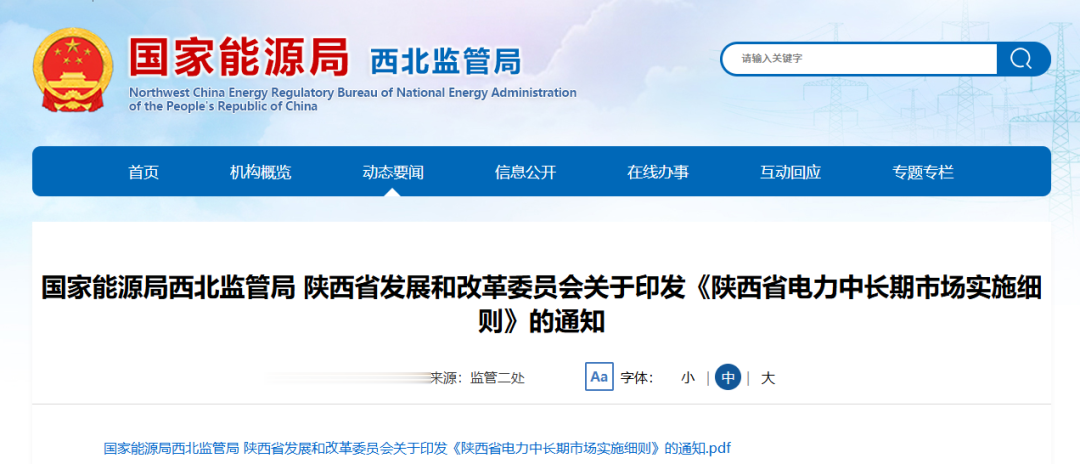1080x464 pixels.
Task: Open the 动态要闻 menu item
Action: 393,172
